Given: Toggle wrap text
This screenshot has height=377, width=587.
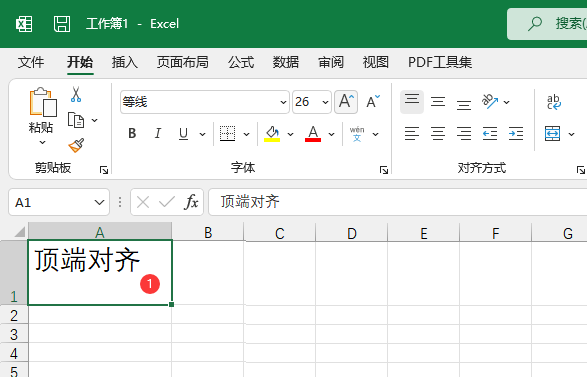Looking at the screenshot, I should 554,102.
